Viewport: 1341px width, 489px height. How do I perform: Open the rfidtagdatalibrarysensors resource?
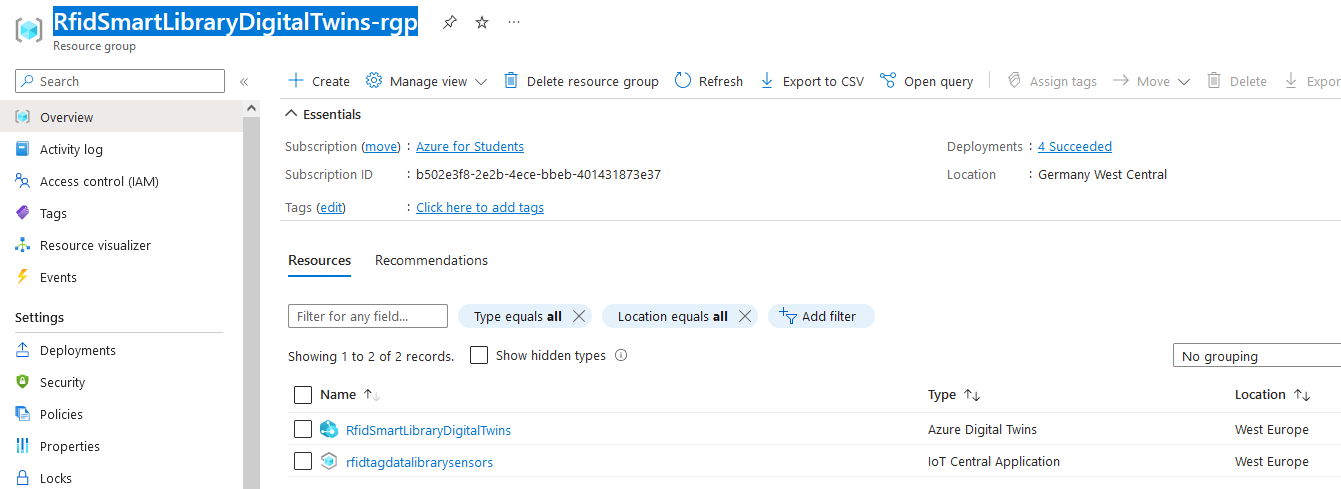point(419,462)
